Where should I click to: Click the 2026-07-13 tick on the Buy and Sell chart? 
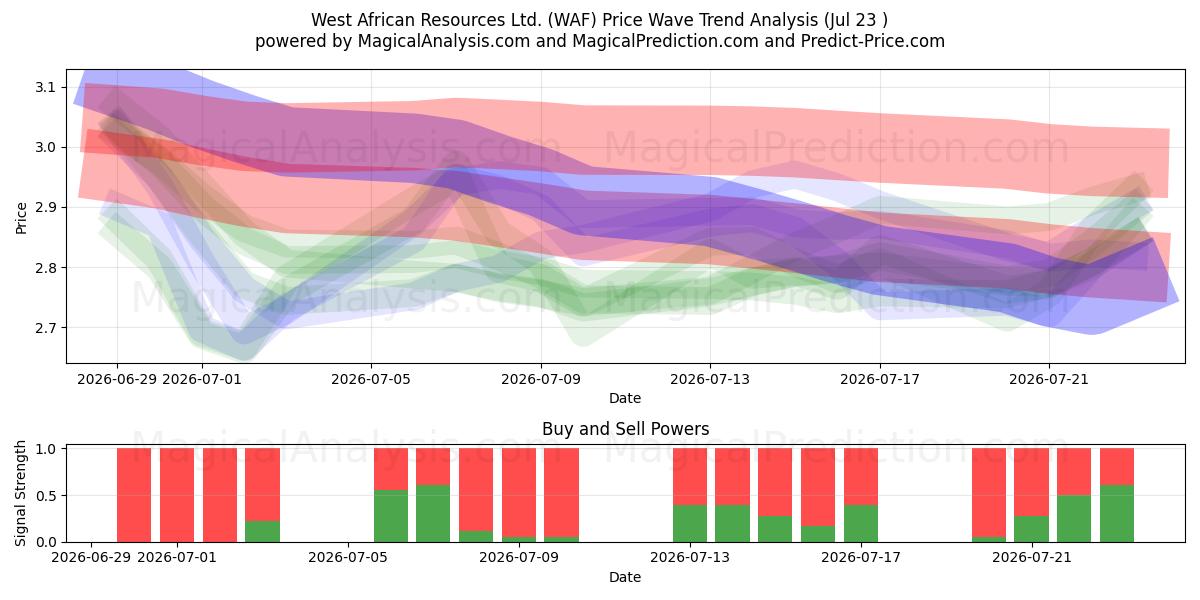point(689,558)
